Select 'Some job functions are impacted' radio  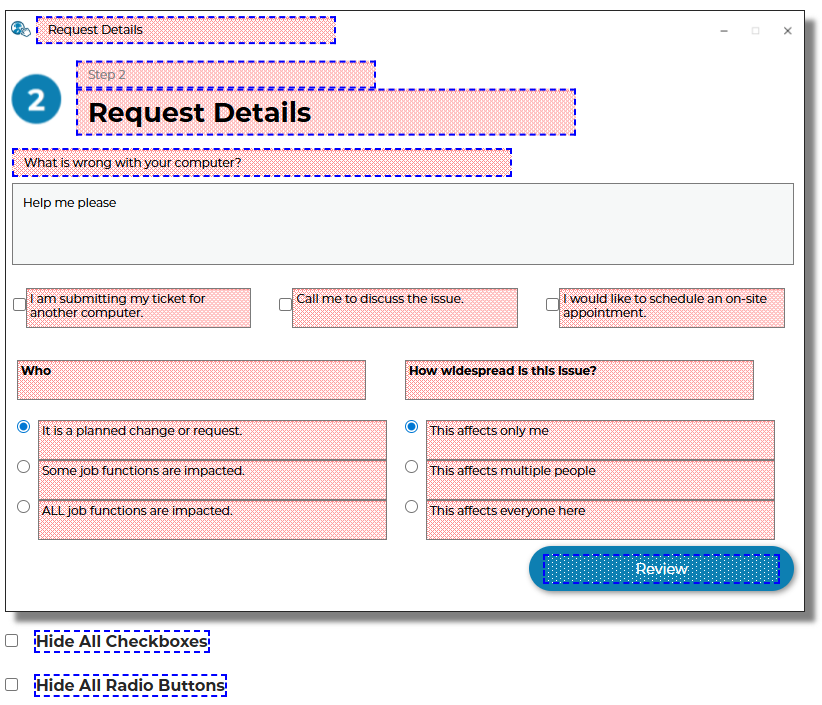click(x=24, y=466)
